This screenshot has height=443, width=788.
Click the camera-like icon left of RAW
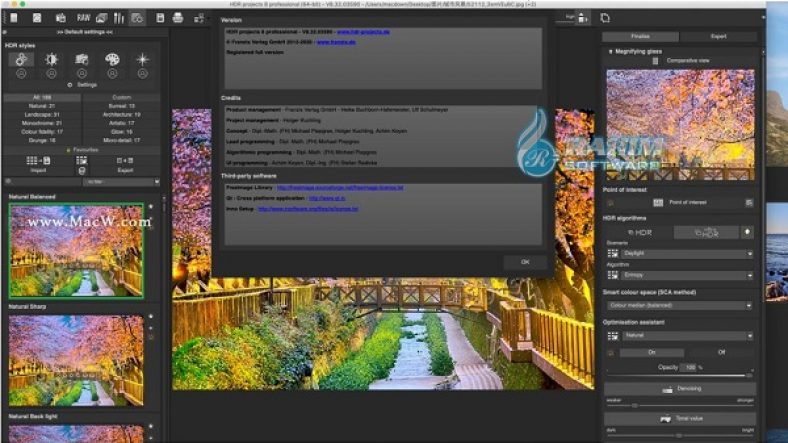61,18
